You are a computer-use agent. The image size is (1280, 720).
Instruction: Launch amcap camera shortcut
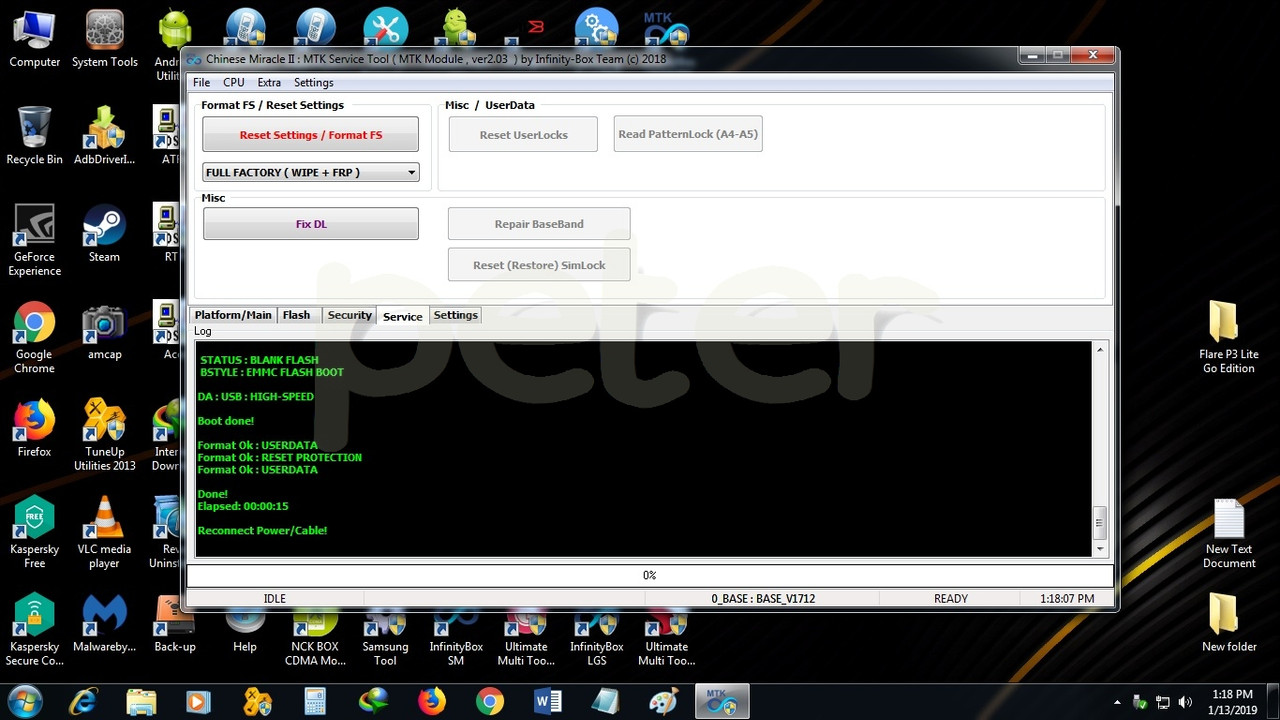click(x=104, y=332)
